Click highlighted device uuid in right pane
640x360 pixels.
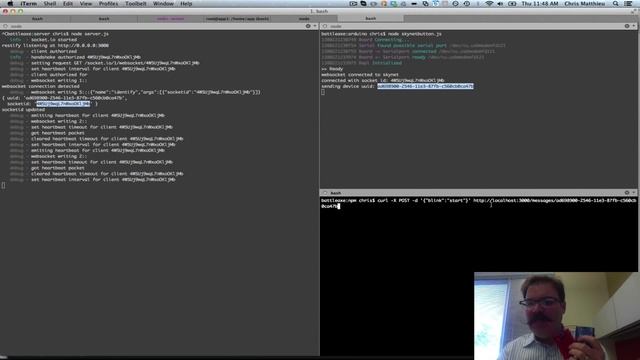coord(425,86)
